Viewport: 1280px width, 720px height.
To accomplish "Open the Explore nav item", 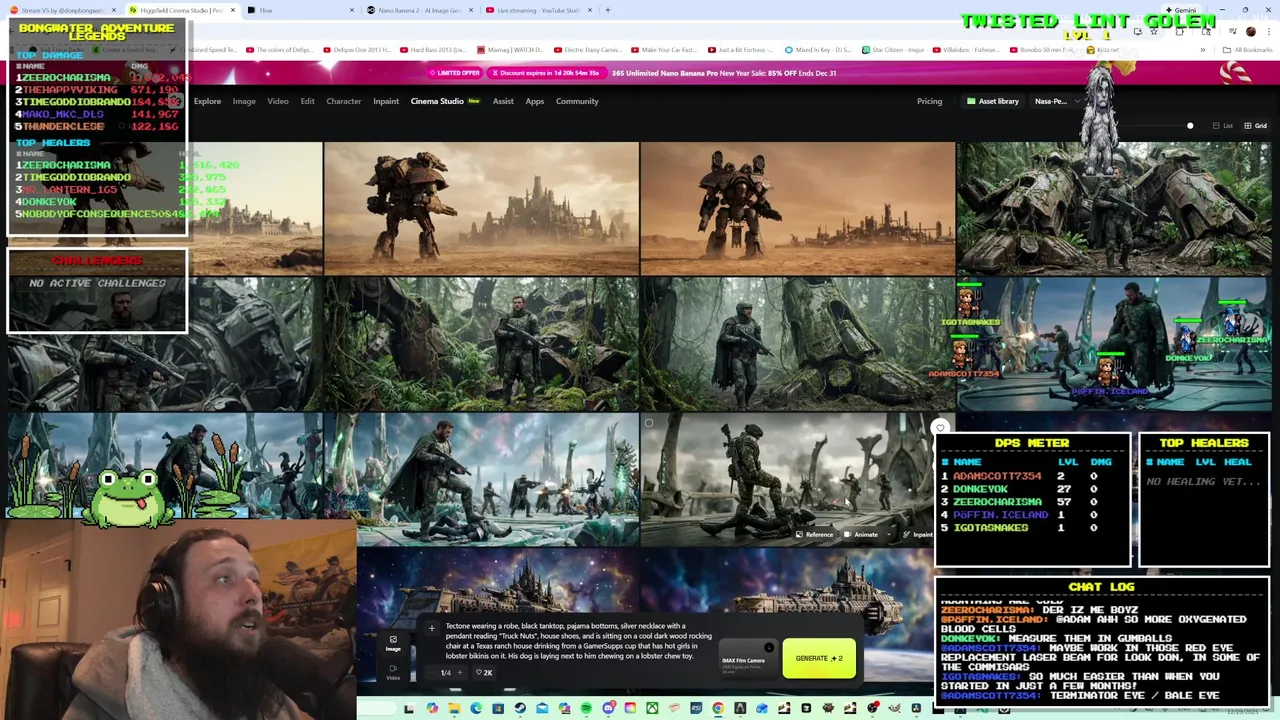I will (207, 101).
